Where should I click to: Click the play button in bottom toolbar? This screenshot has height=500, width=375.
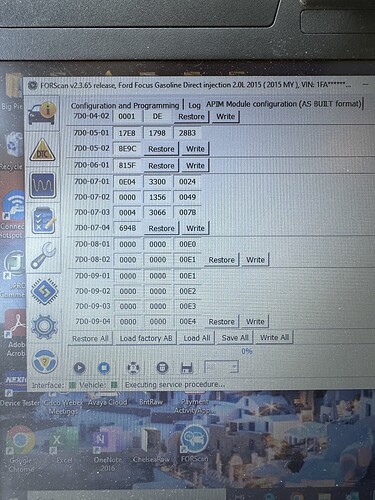(79, 368)
